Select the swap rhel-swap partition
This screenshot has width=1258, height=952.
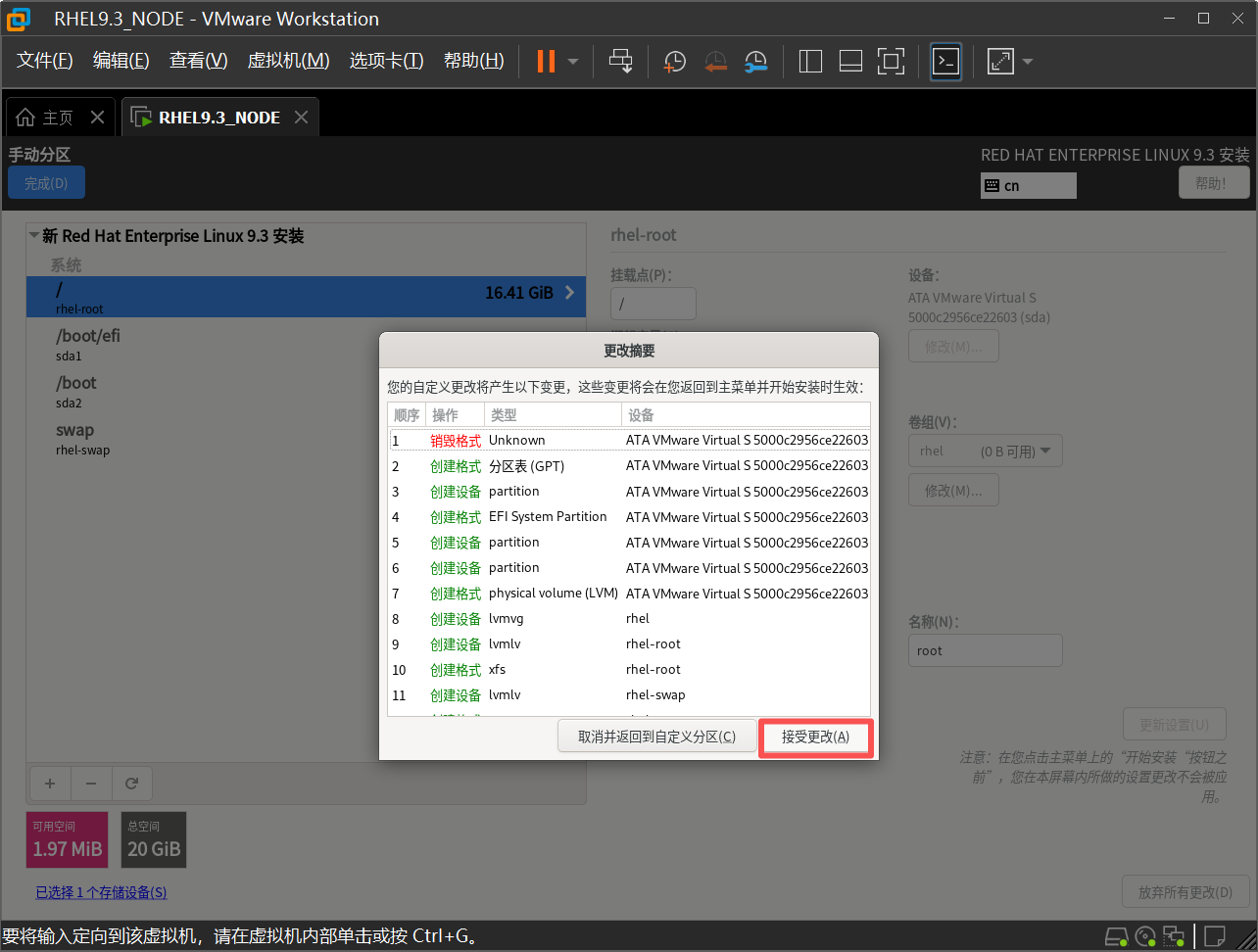click(306, 438)
